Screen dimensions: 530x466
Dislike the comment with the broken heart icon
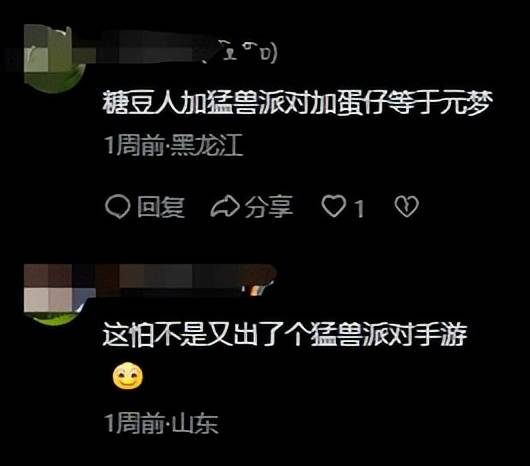pos(407,206)
